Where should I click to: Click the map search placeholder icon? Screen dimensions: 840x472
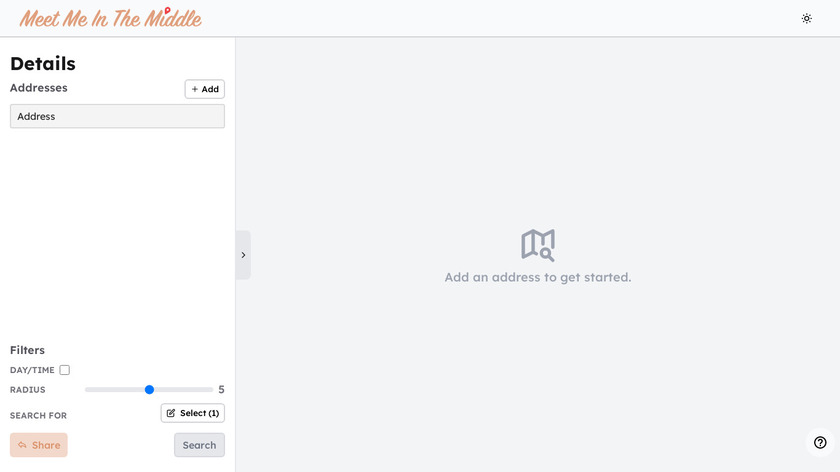pos(538,244)
